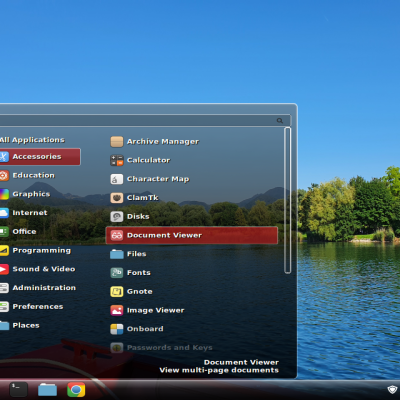Click the application list scrollbar
Screen dimensions: 400x400
[288, 200]
